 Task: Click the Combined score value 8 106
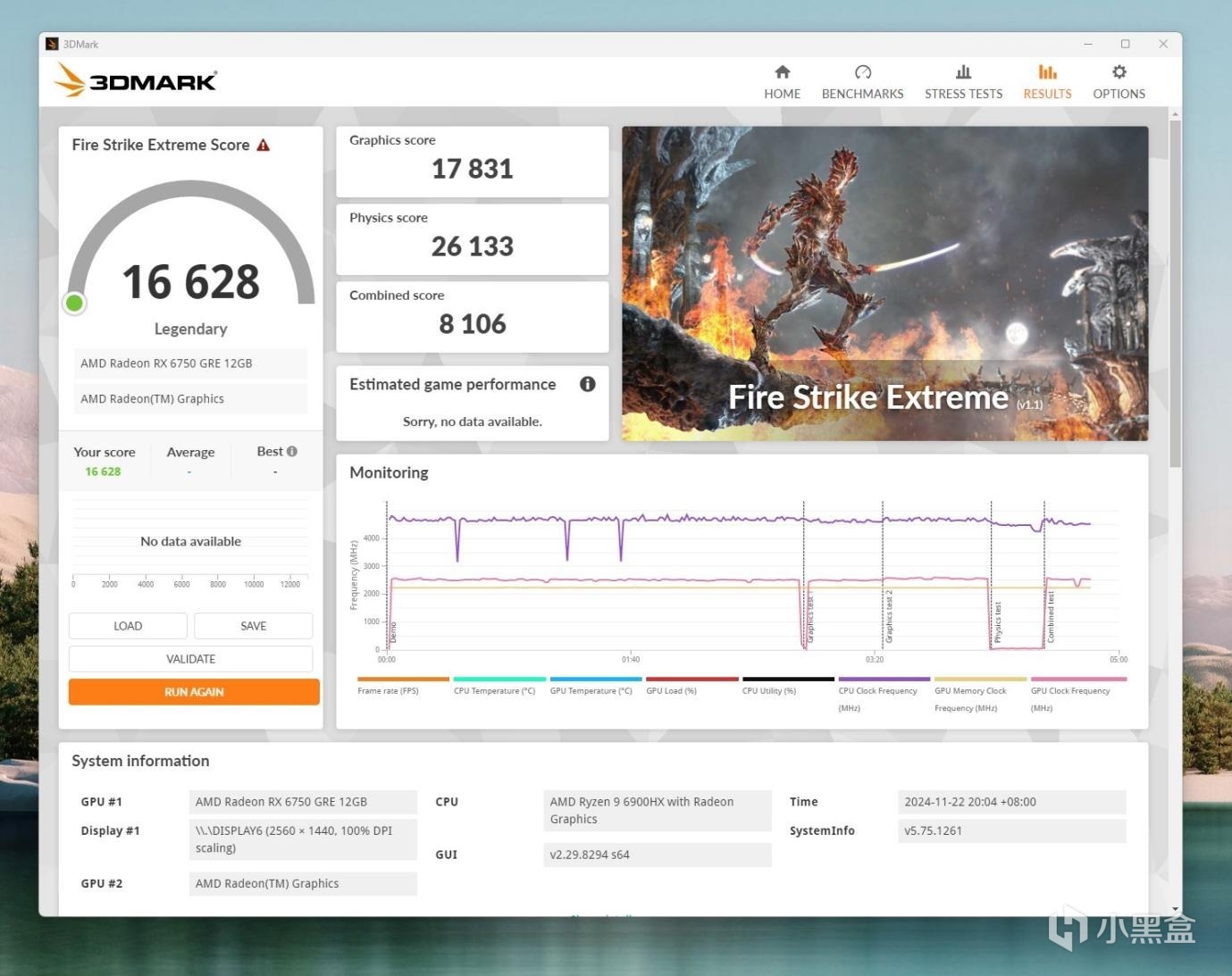473,324
